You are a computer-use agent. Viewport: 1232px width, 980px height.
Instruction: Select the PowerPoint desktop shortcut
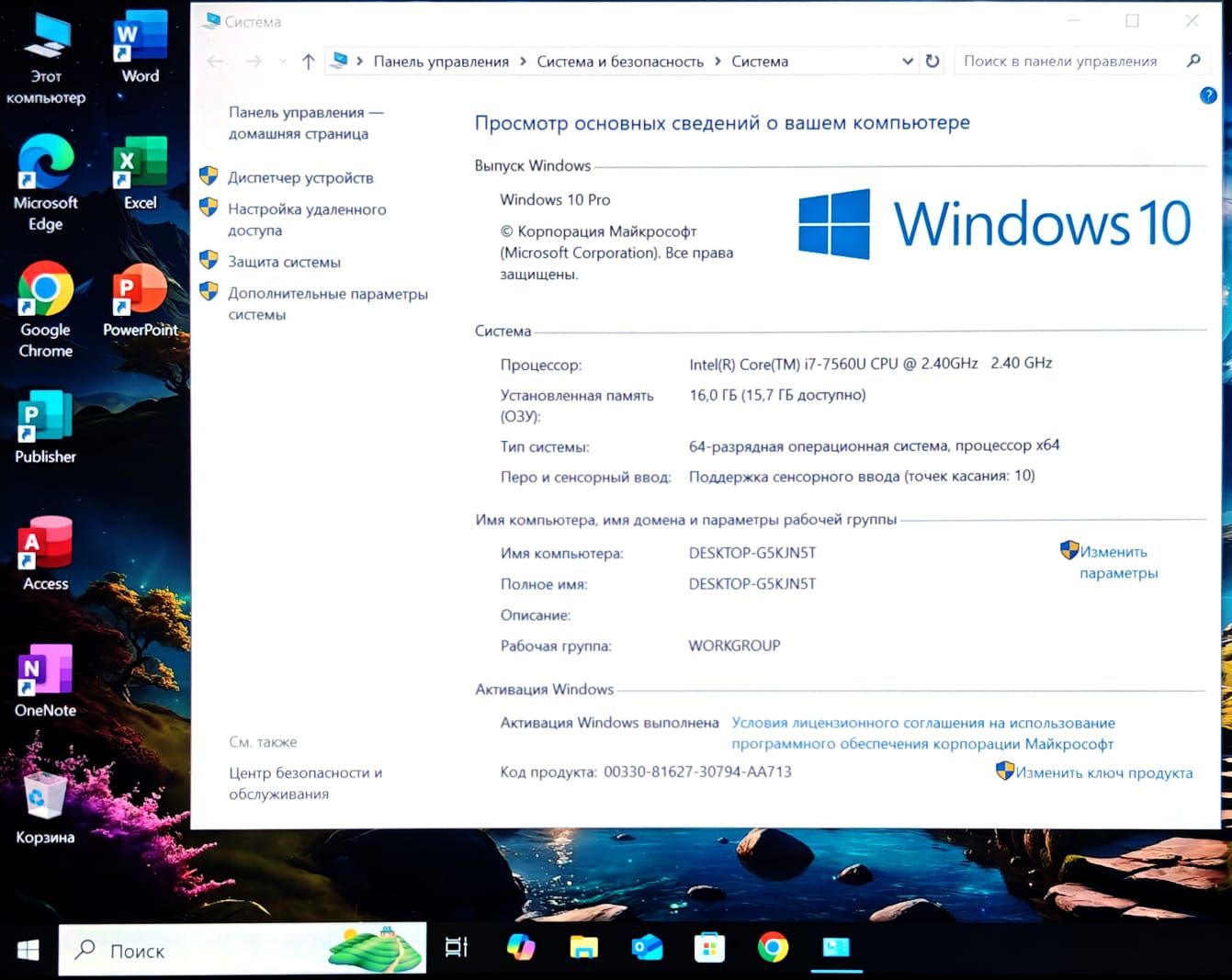coord(140,301)
